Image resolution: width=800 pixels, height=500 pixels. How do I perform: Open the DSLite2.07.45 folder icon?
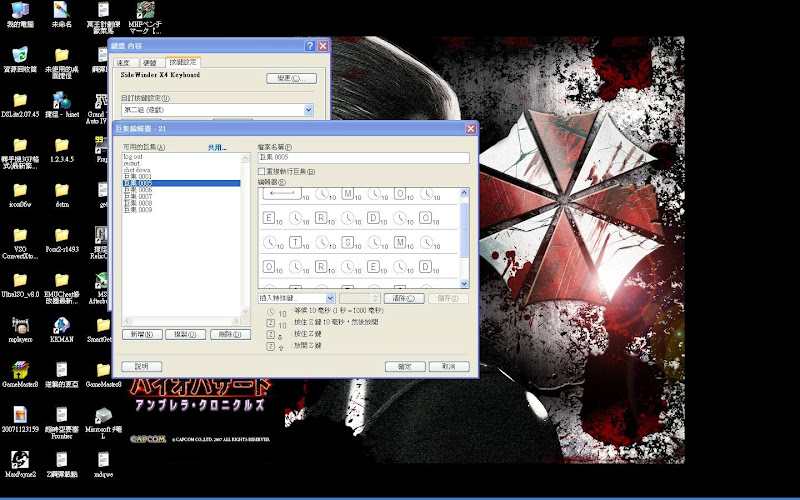click(x=20, y=105)
